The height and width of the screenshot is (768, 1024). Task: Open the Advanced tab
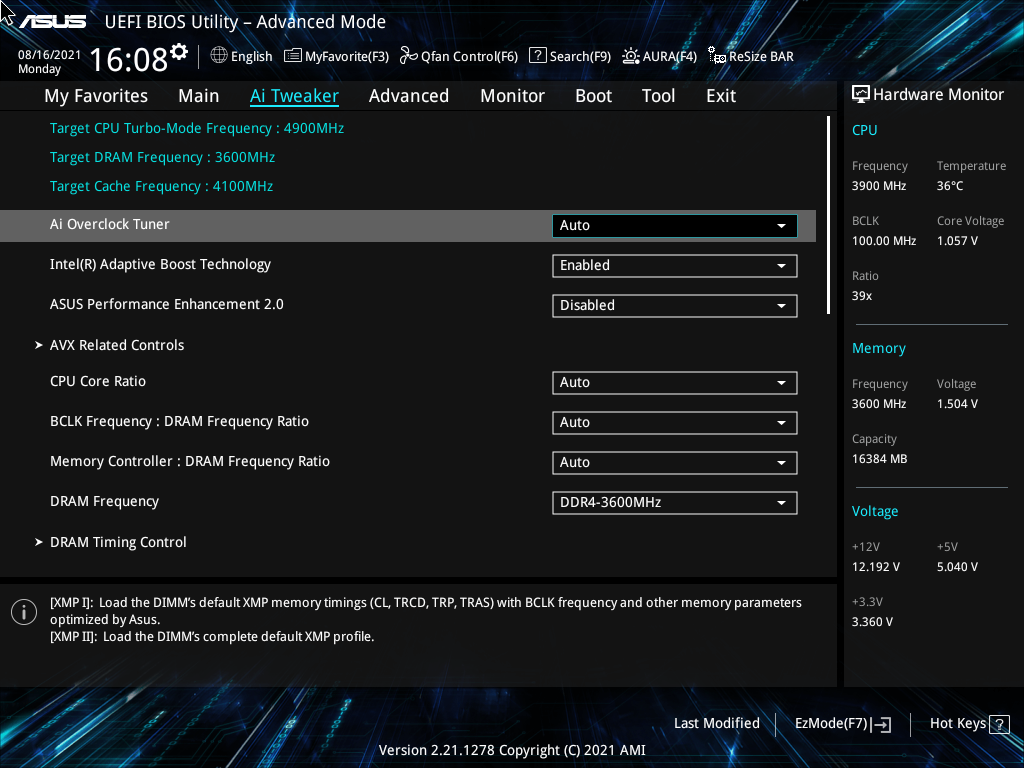click(409, 96)
